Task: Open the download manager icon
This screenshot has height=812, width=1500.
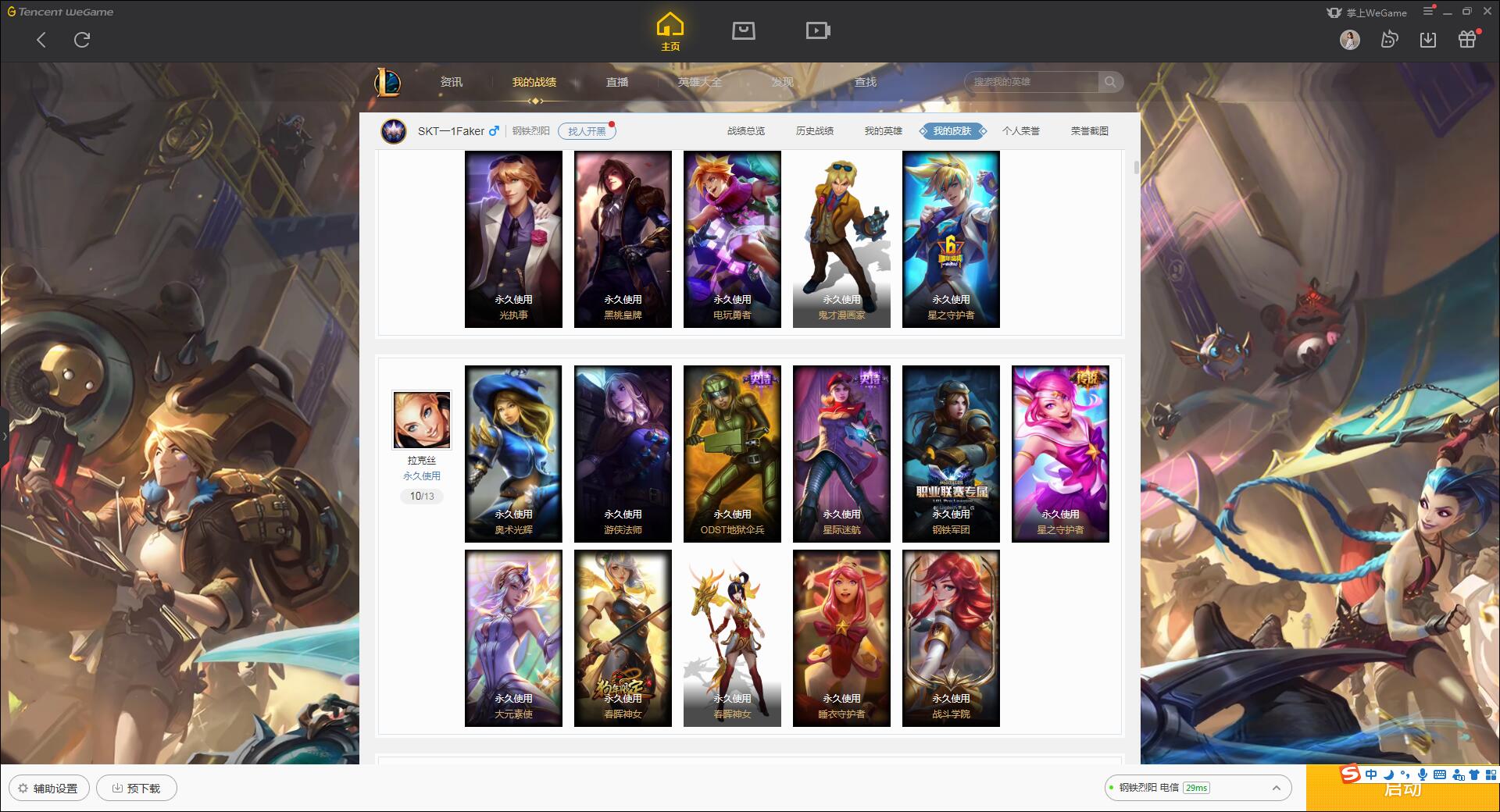Action: [1428, 40]
